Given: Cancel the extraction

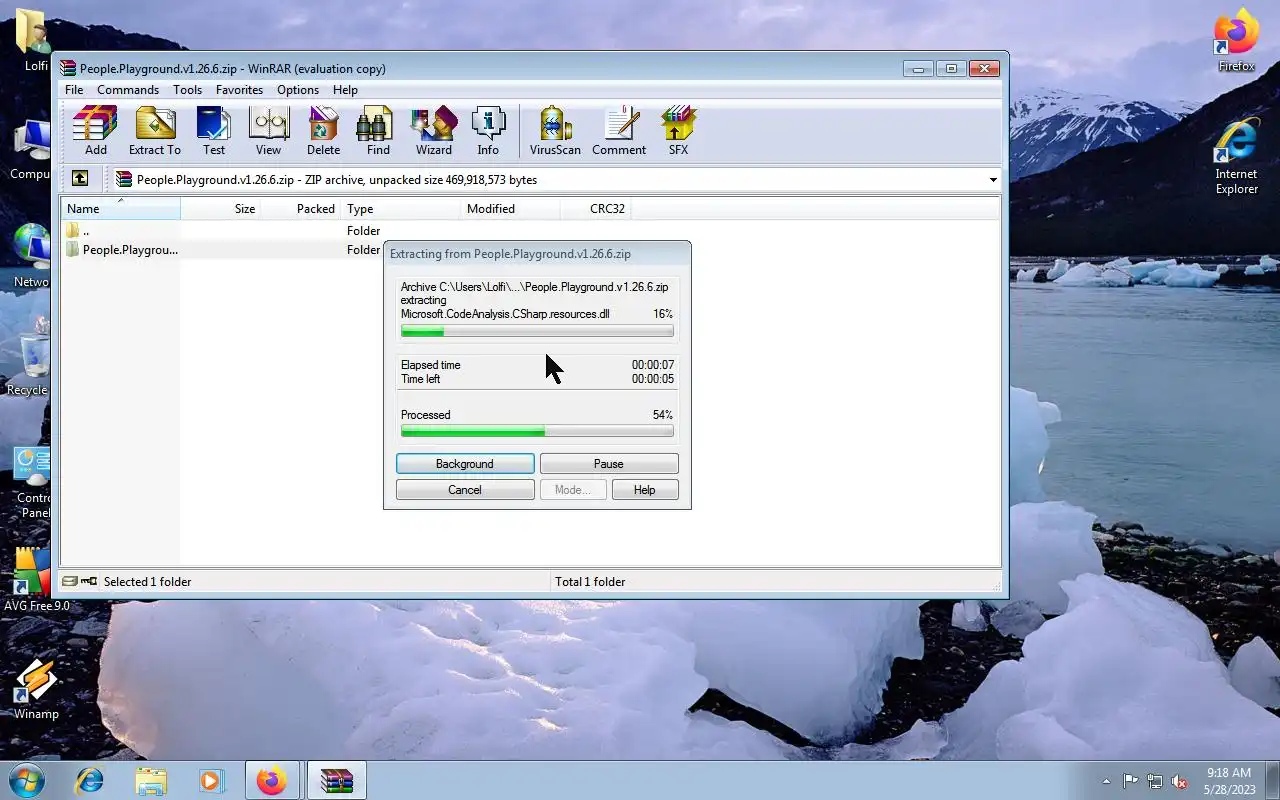Looking at the screenshot, I should [465, 490].
